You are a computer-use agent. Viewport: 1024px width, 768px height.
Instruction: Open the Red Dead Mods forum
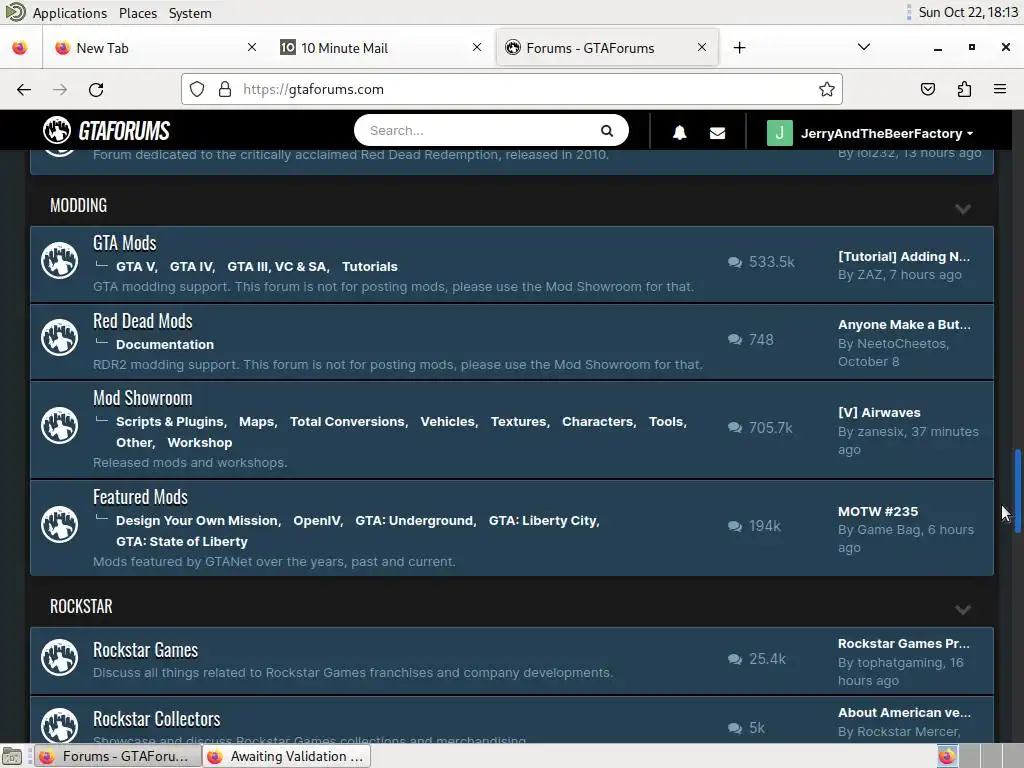coord(143,321)
